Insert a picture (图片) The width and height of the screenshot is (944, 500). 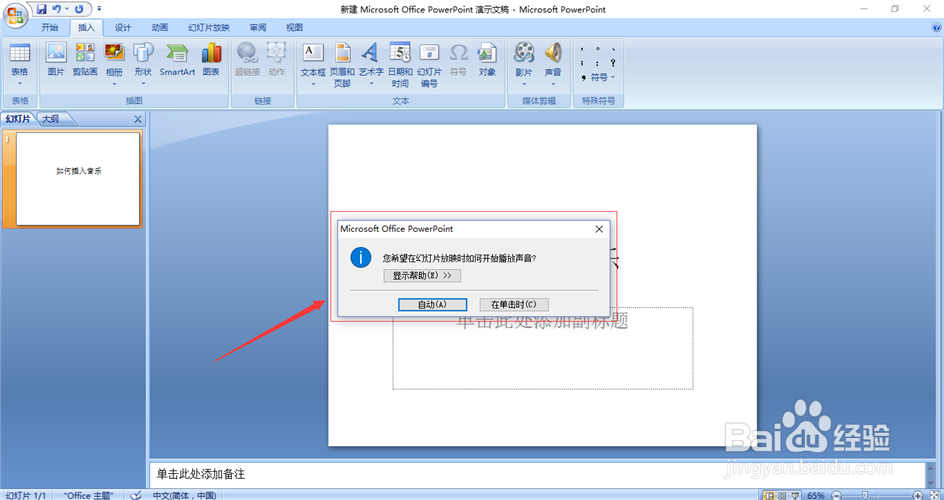click(56, 60)
